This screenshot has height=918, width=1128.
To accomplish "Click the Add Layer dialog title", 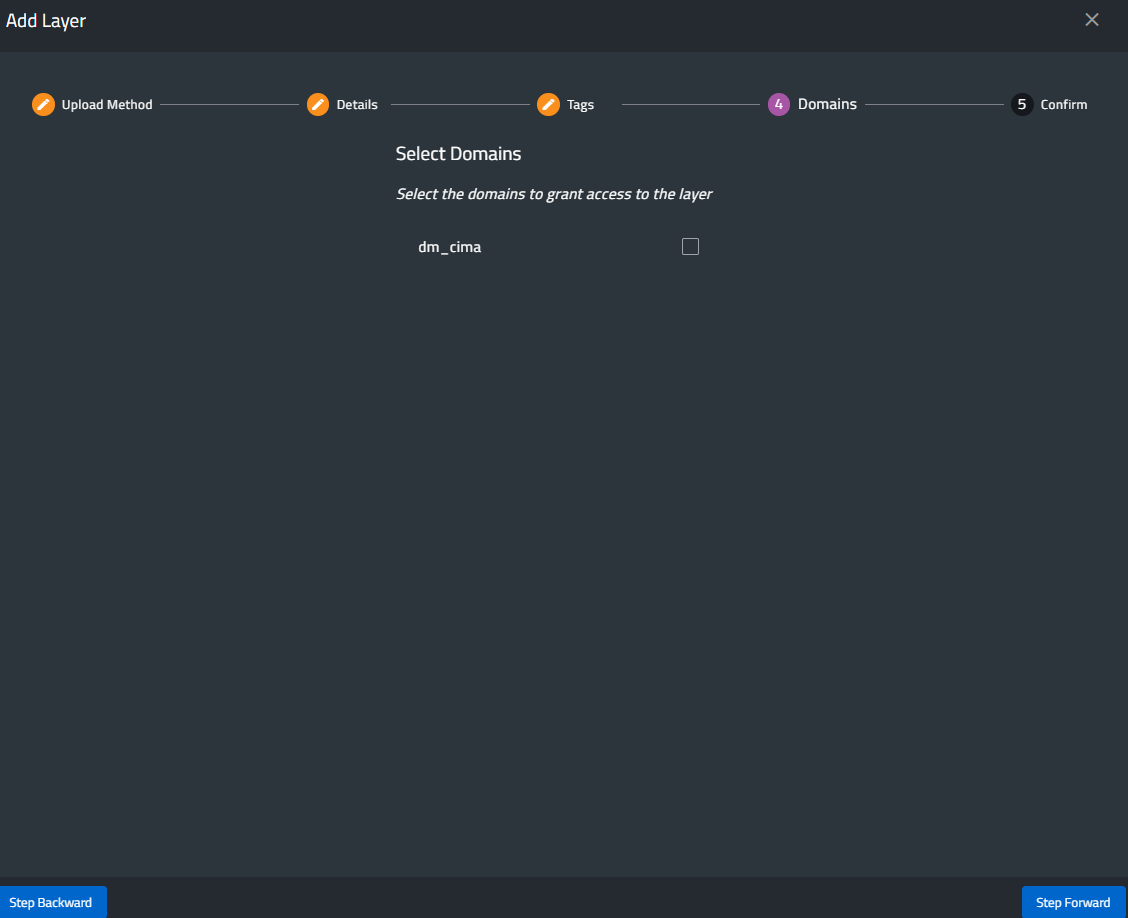I will (x=46, y=21).
